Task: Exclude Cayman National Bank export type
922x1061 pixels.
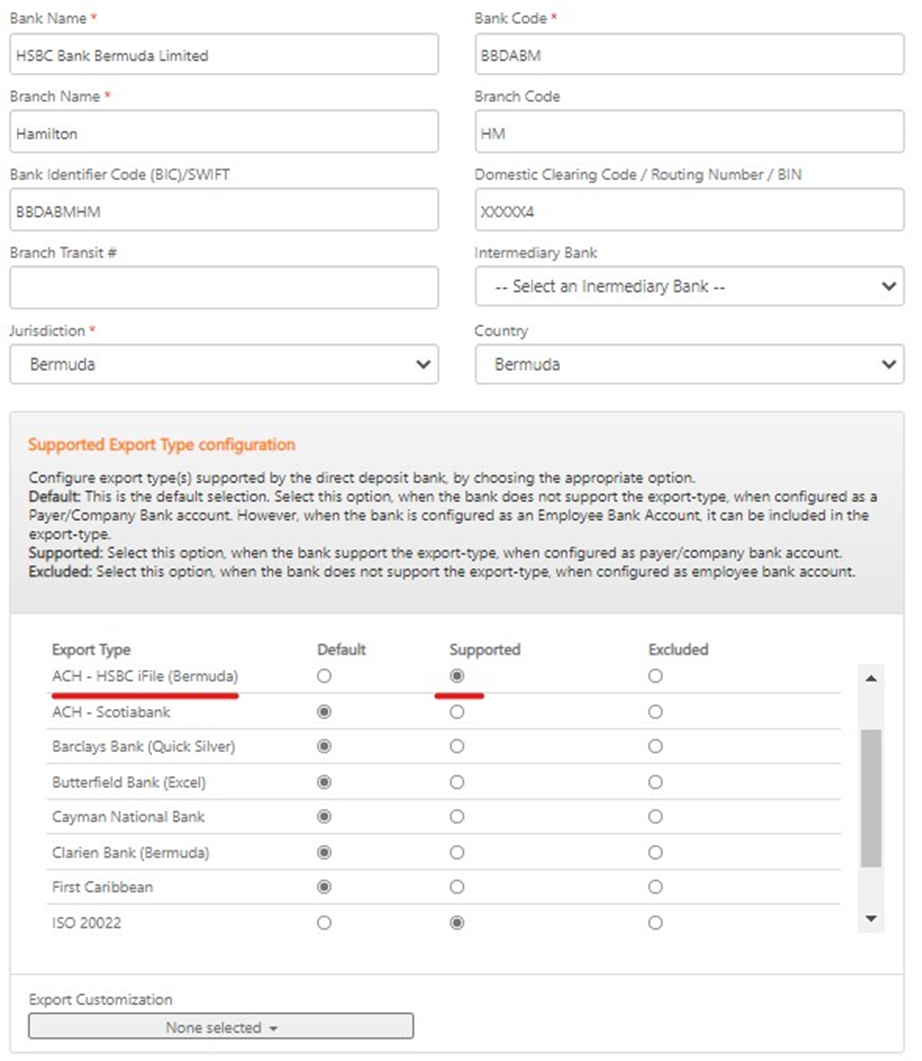Action: [655, 817]
